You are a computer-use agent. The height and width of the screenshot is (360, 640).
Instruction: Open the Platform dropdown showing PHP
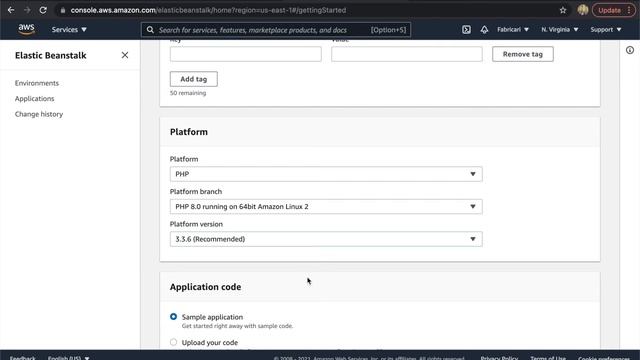(326, 174)
